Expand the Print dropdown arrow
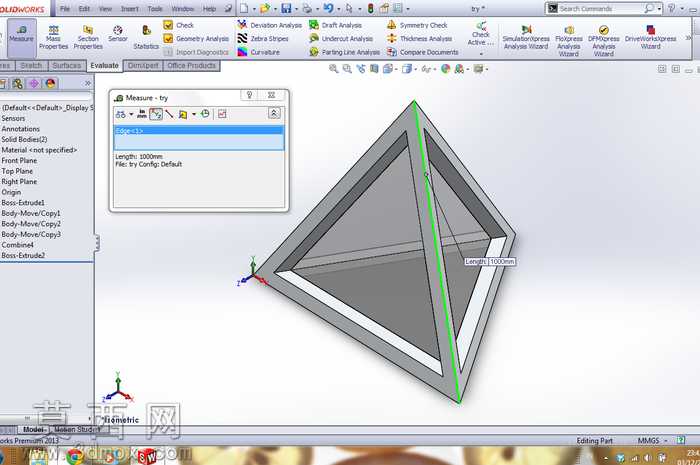 (x=317, y=9)
